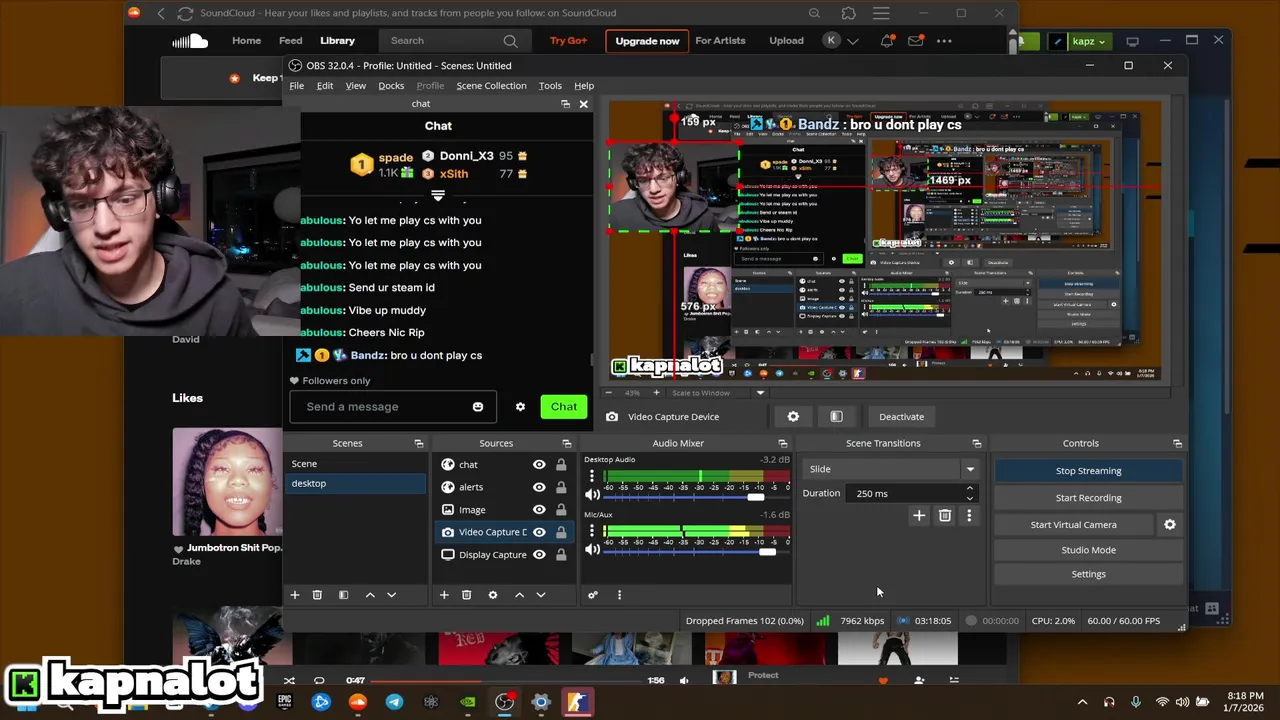Seek the SoundCloud track progress bar
The image size is (1280, 720).
pos(505,681)
